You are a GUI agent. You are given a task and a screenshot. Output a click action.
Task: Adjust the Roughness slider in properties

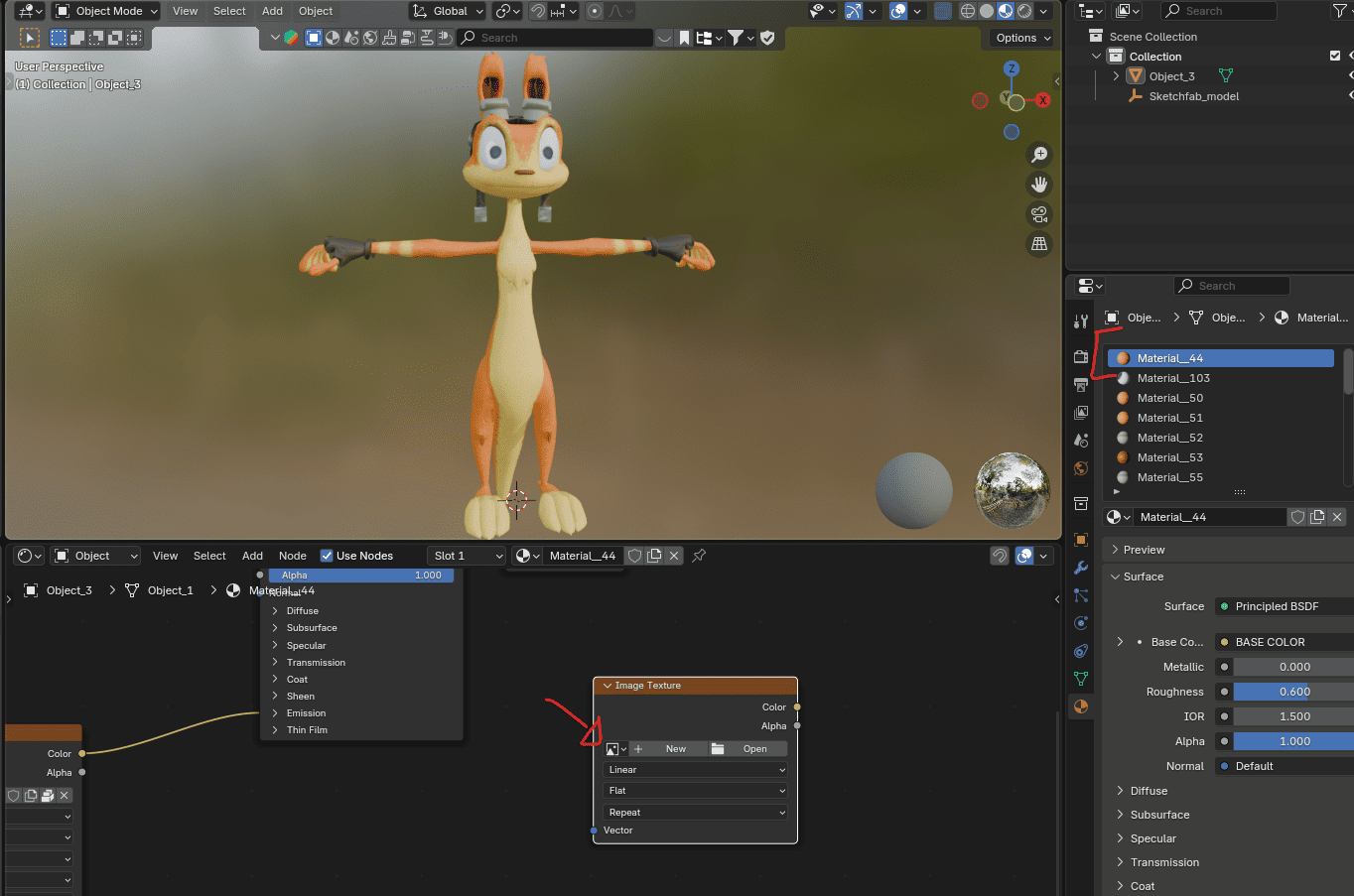(x=1294, y=692)
